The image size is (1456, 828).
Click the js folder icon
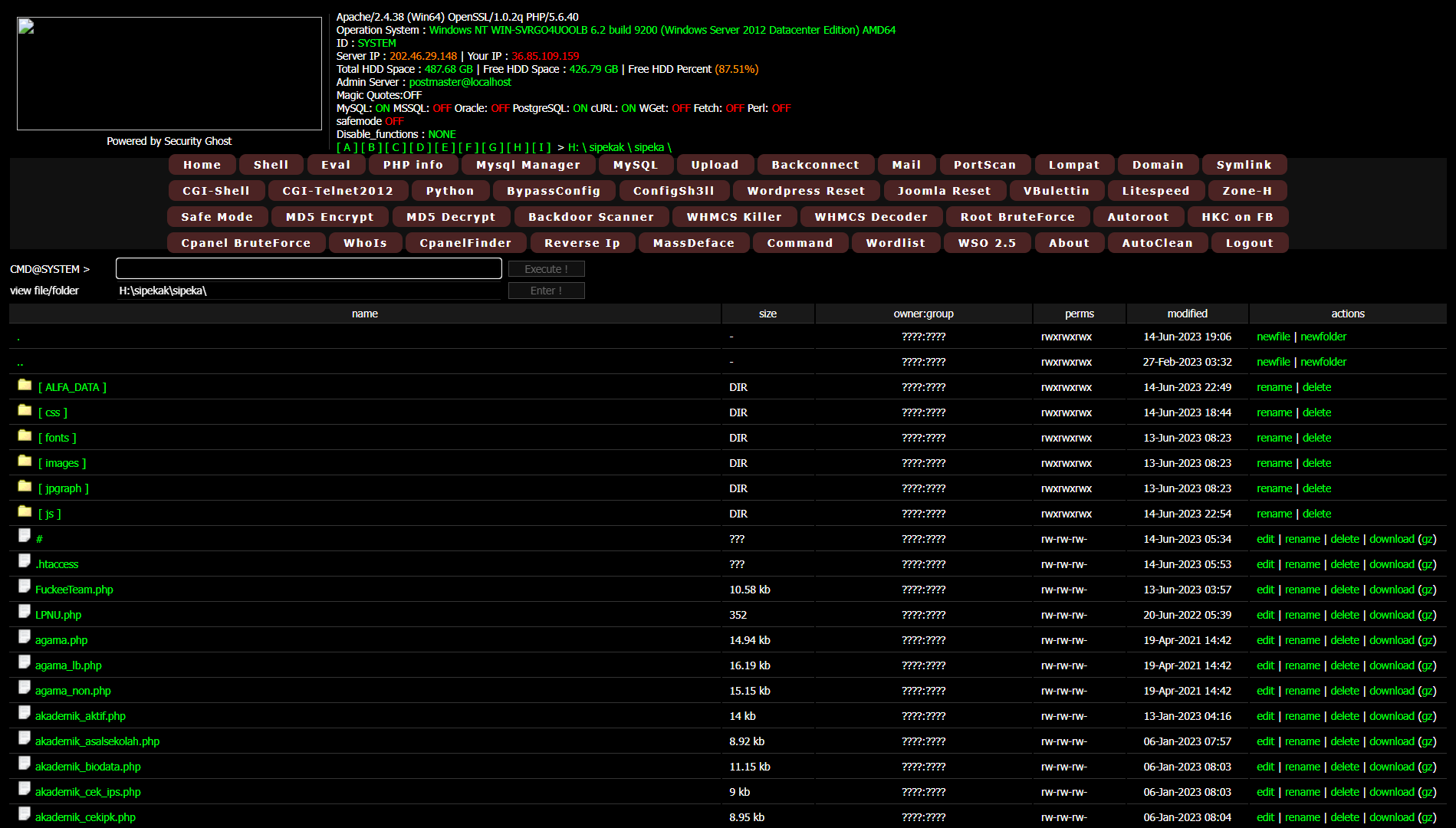tap(25, 511)
